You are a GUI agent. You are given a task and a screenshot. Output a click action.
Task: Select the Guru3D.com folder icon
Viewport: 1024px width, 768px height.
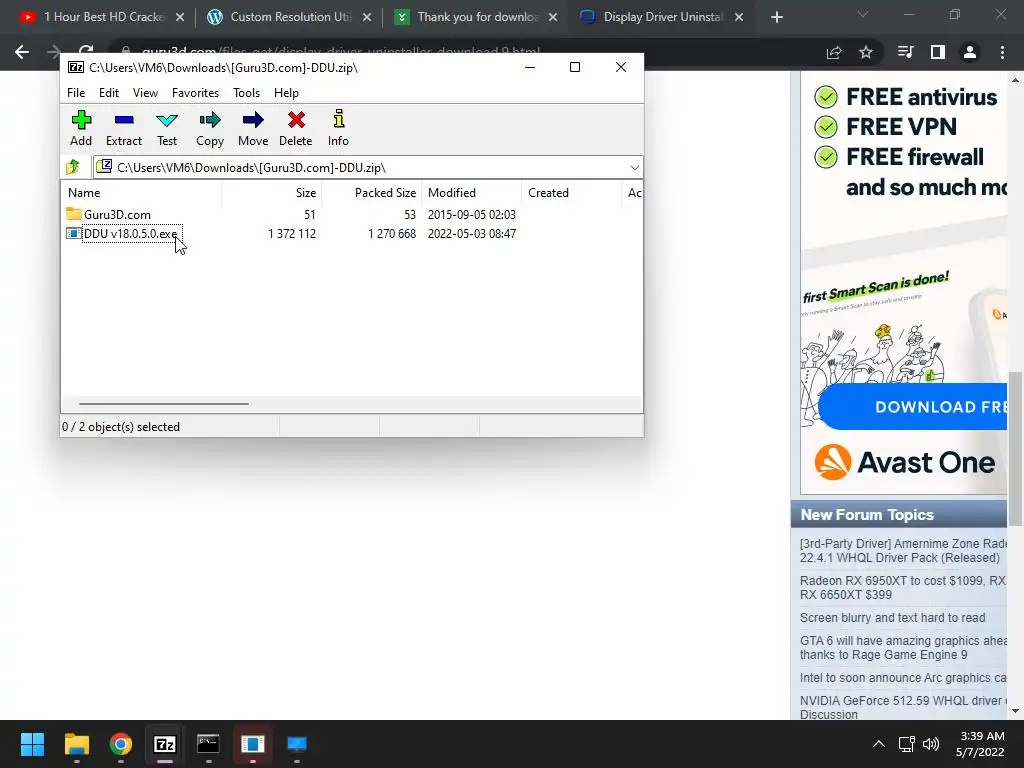point(74,214)
